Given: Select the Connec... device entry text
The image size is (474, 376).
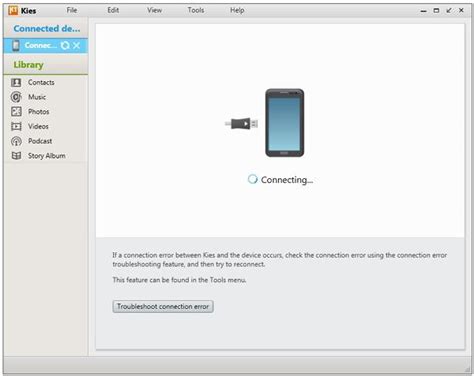Looking at the screenshot, I should (40, 45).
